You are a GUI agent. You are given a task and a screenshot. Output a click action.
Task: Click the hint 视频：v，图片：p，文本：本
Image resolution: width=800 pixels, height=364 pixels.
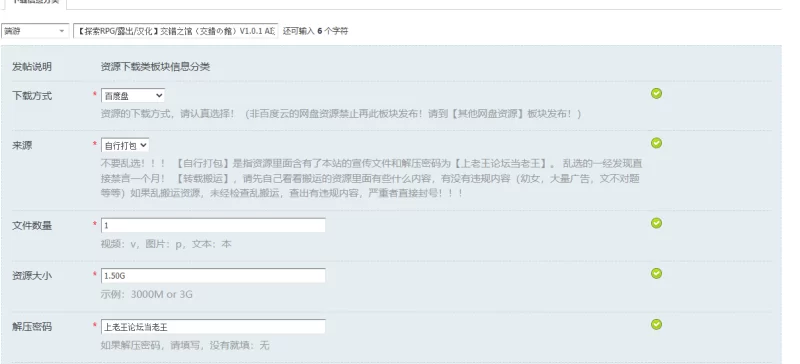pyautogui.click(x=166, y=244)
